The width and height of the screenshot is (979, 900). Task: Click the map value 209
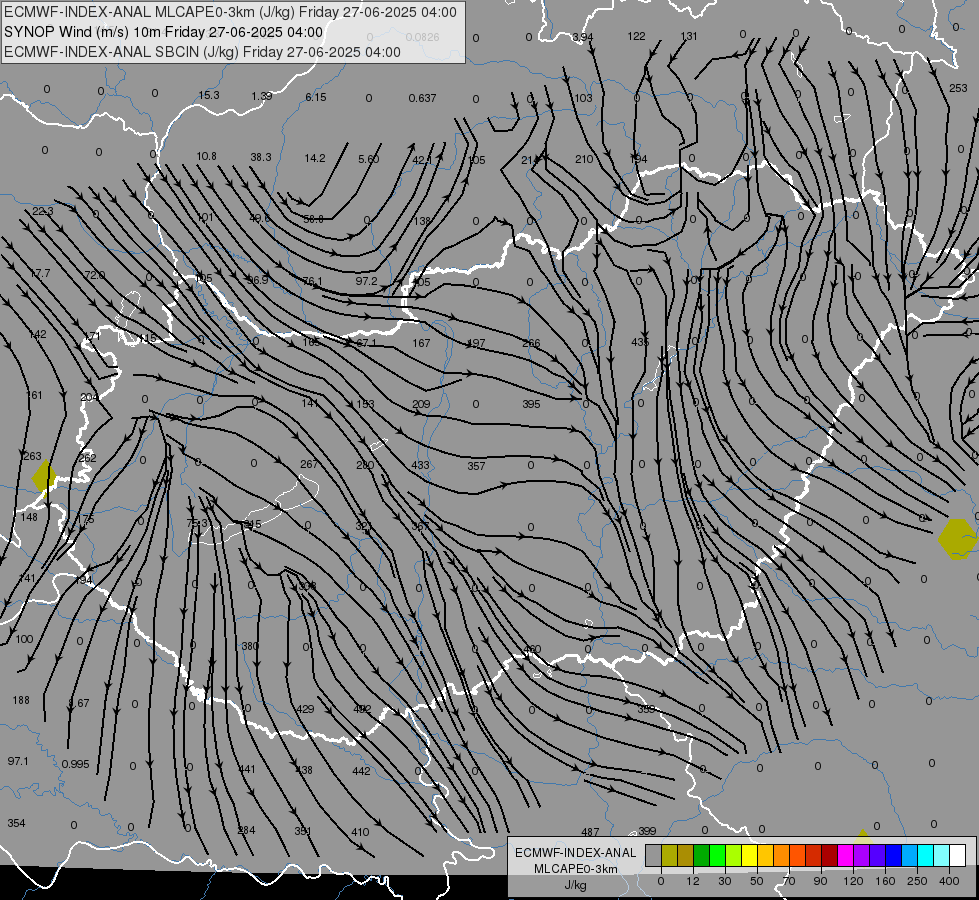tap(421, 404)
